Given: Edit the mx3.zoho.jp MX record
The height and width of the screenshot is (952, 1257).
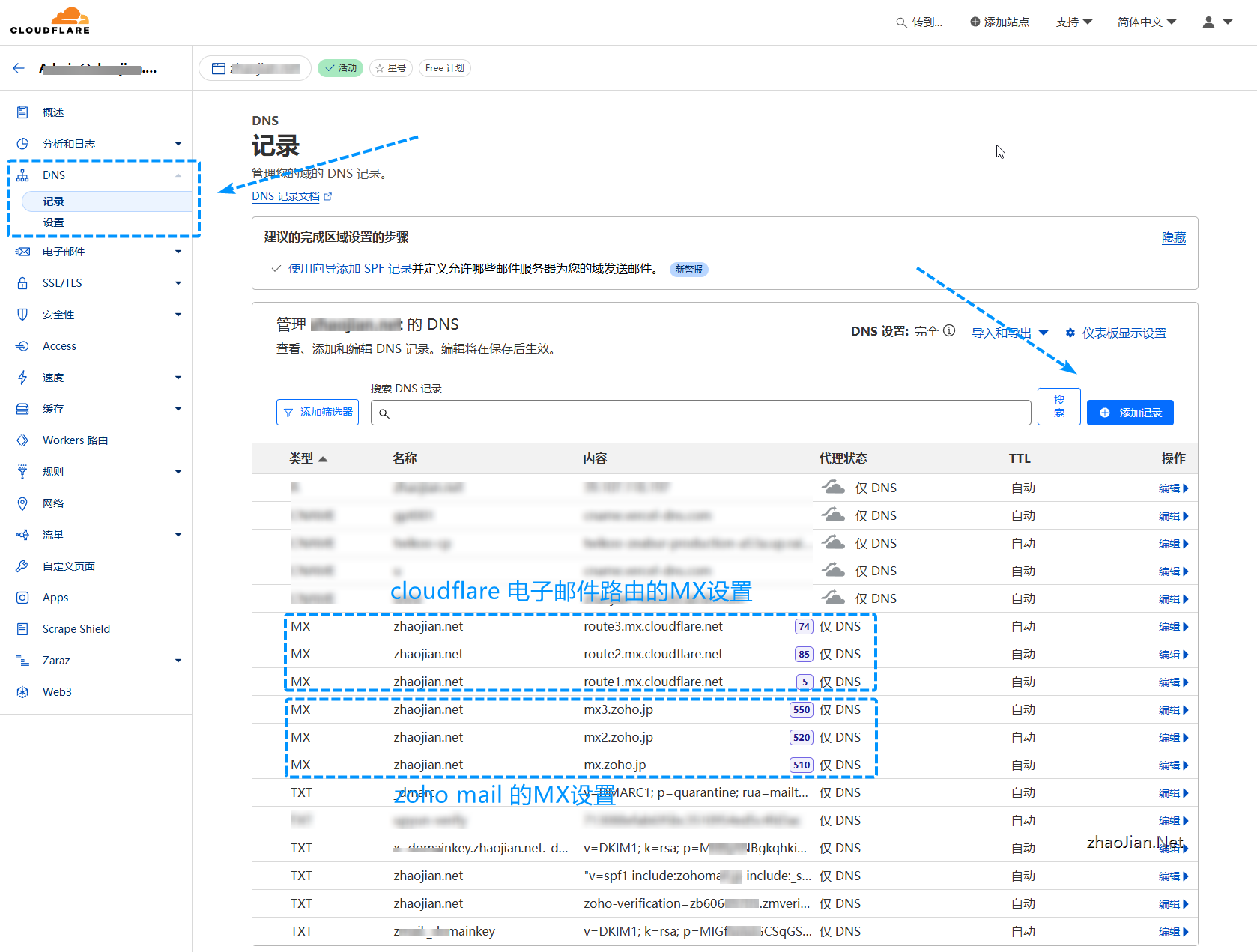Looking at the screenshot, I should coord(1172,710).
